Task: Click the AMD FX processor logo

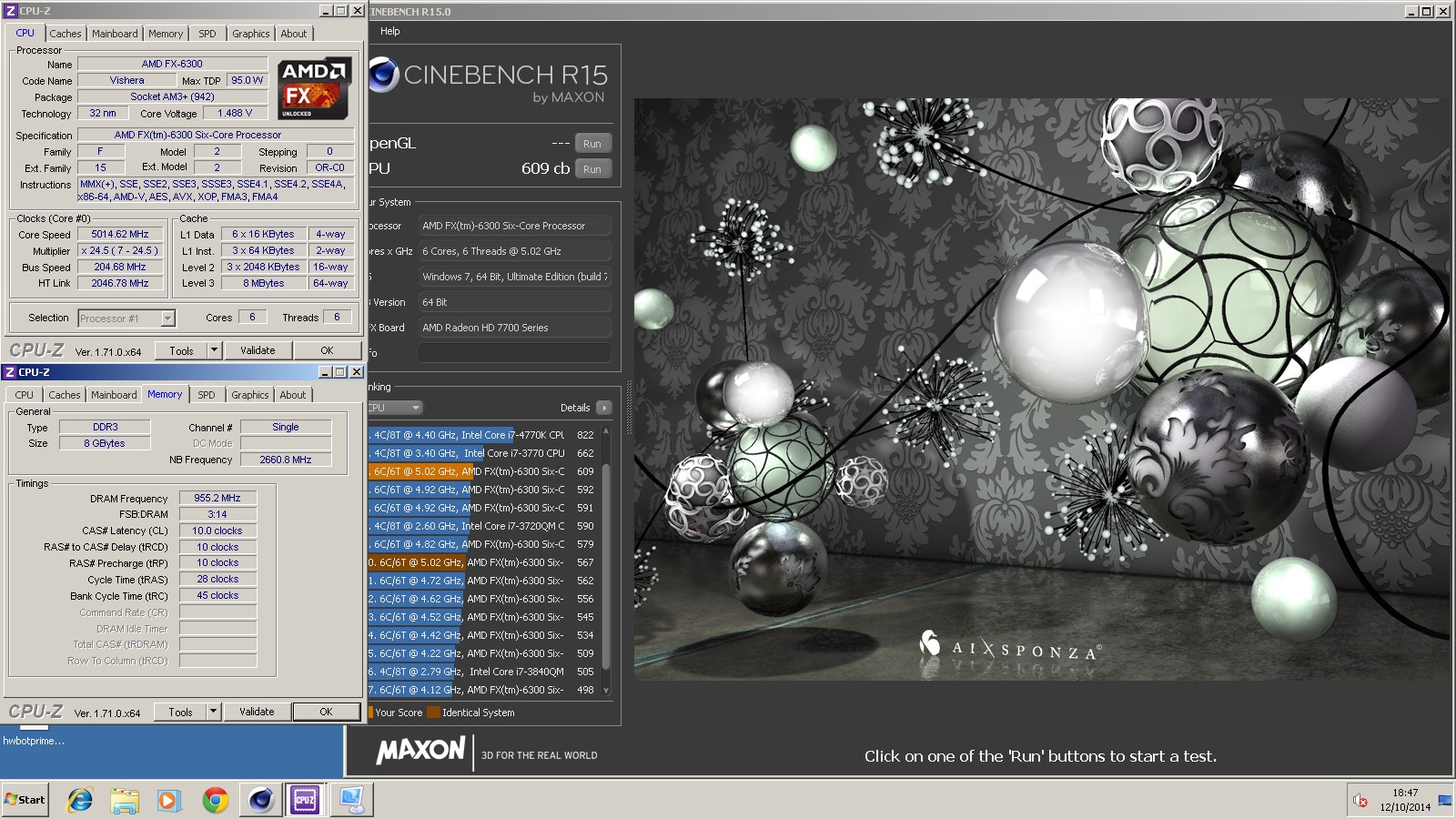Action: pyautogui.click(x=314, y=89)
